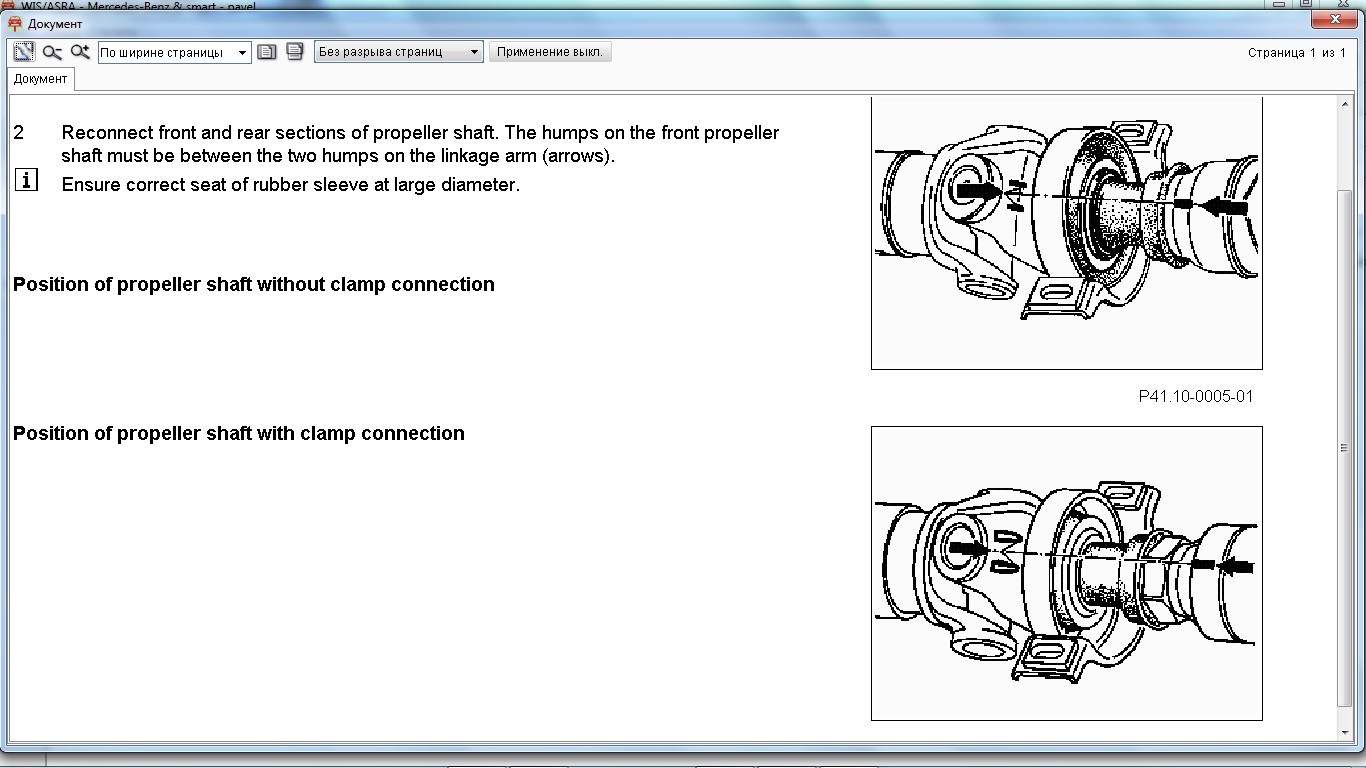Click the single page view icon

tap(266, 52)
